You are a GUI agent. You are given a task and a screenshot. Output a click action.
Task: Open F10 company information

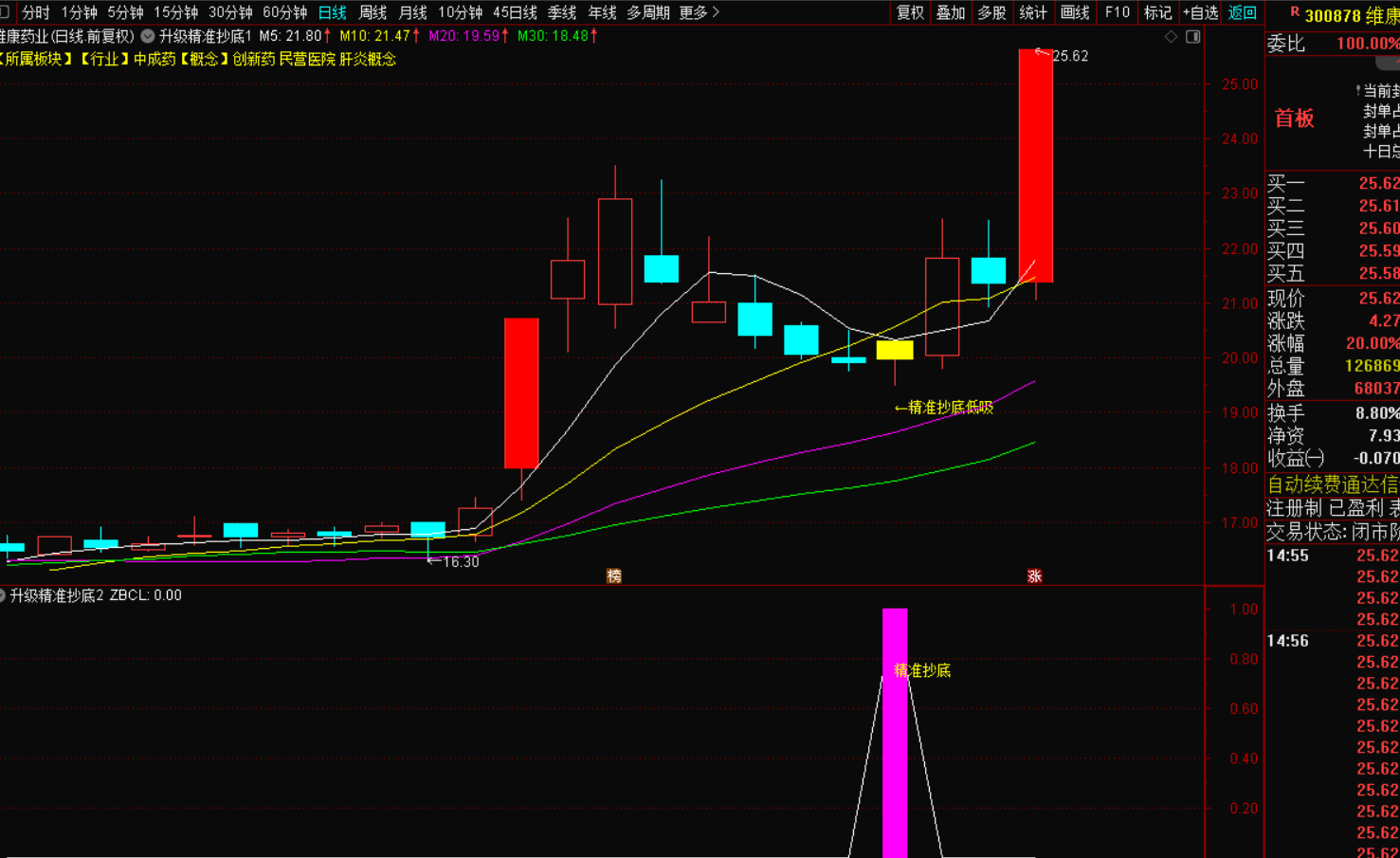pyautogui.click(x=1117, y=12)
